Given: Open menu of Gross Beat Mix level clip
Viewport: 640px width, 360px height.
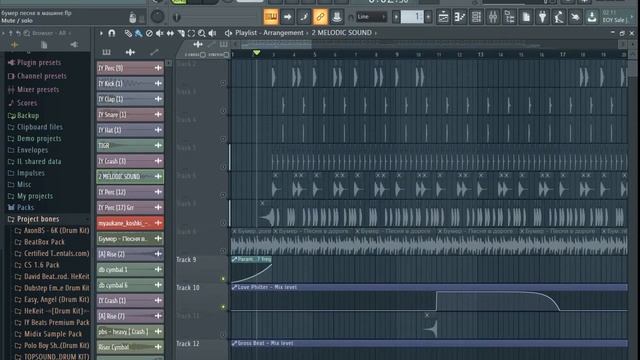Looking at the screenshot, I should (234, 343).
